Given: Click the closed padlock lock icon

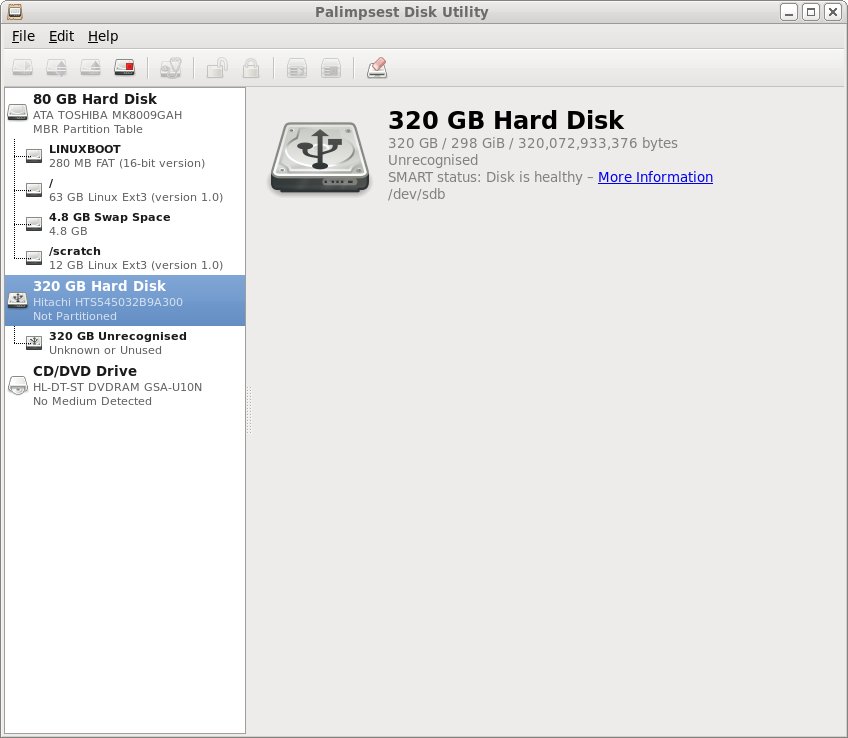Looking at the screenshot, I should pyautogui.click(x=251, y=68).
